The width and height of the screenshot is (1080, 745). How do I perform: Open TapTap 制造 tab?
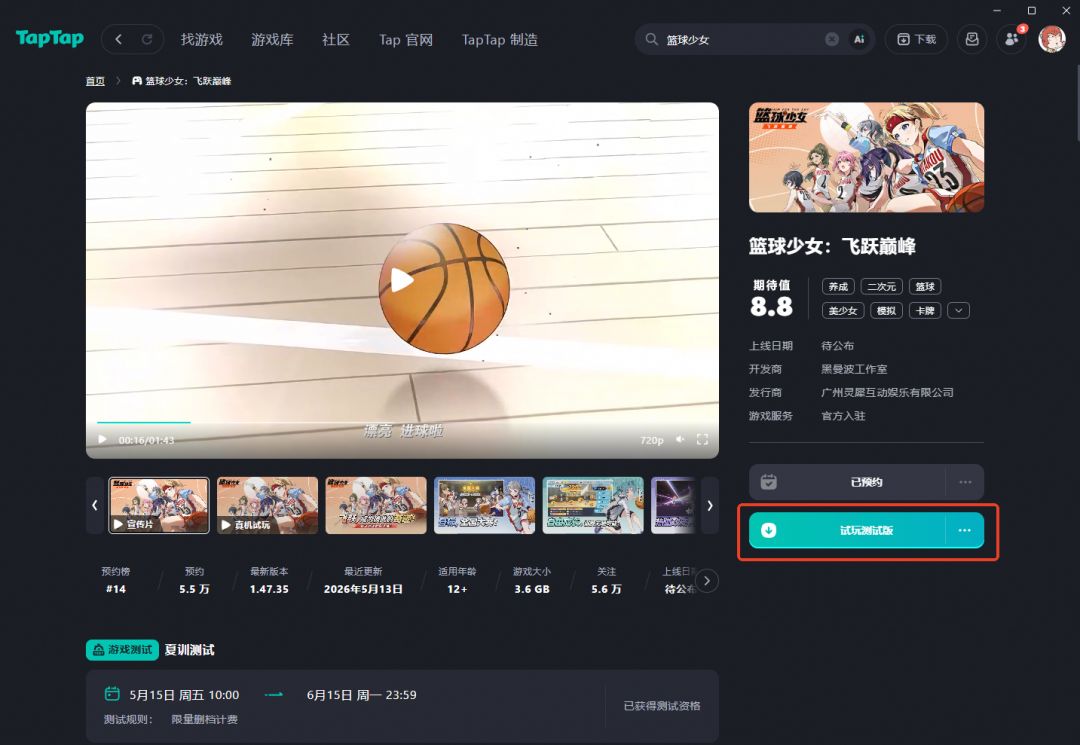tap(499, 39)
